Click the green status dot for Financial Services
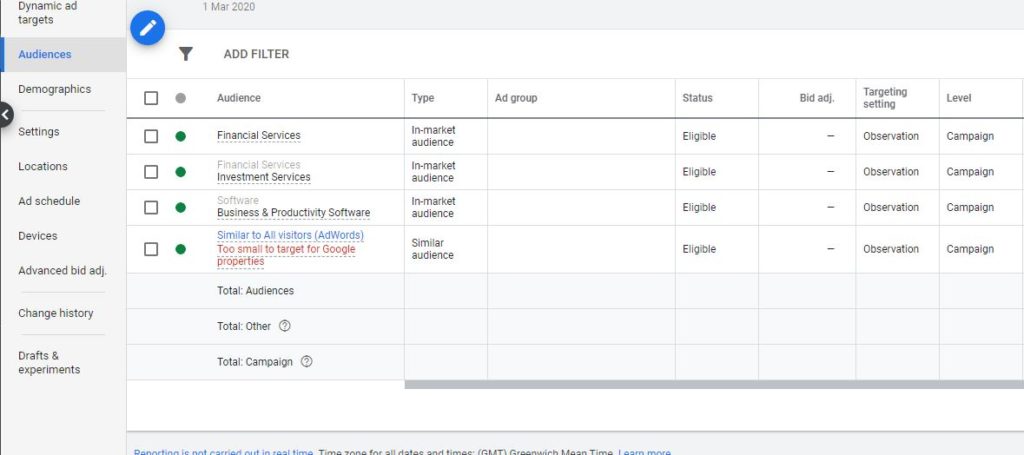 [x=181, y=136]
